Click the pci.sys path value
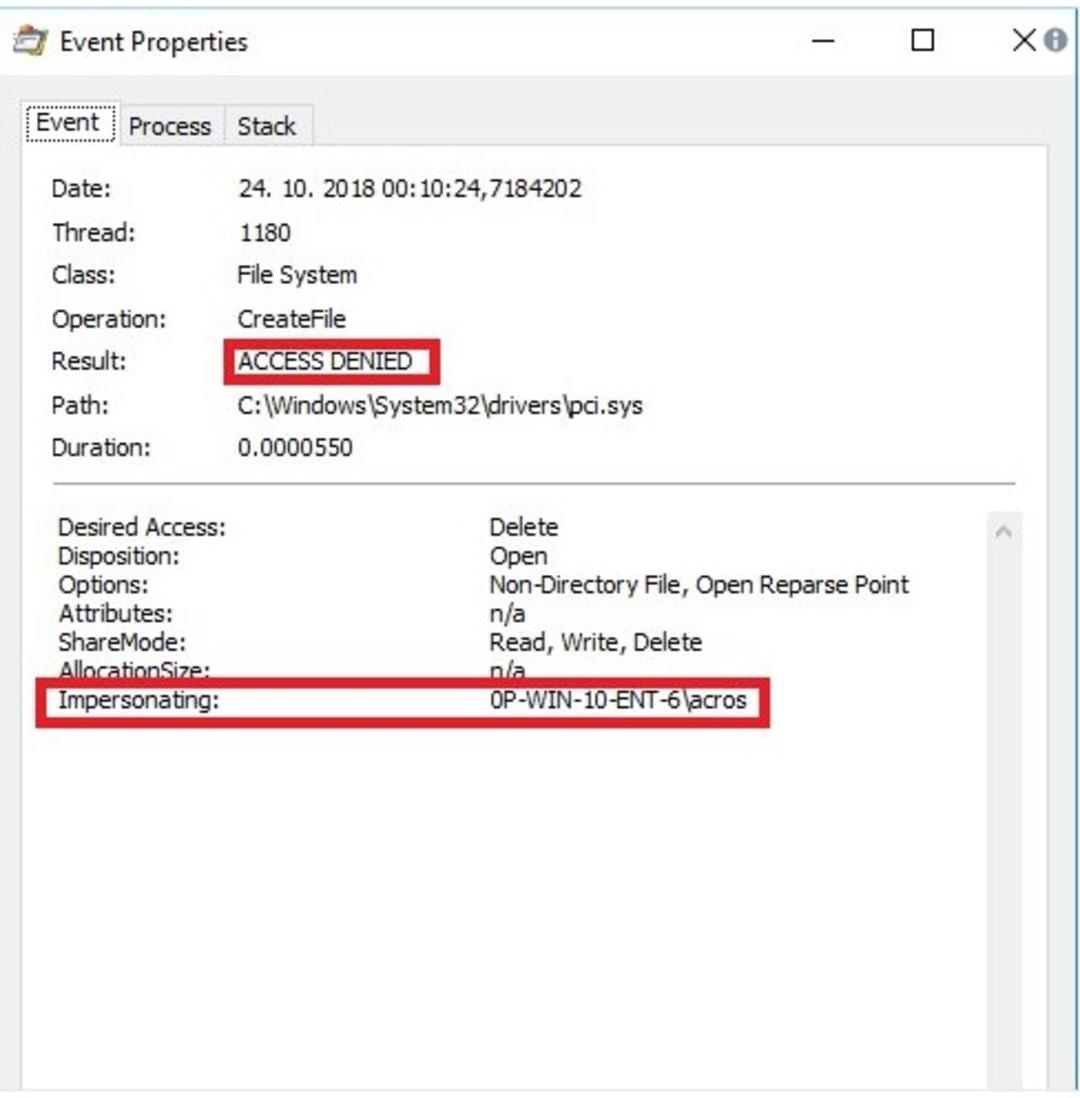 click(x=440, y=405)
